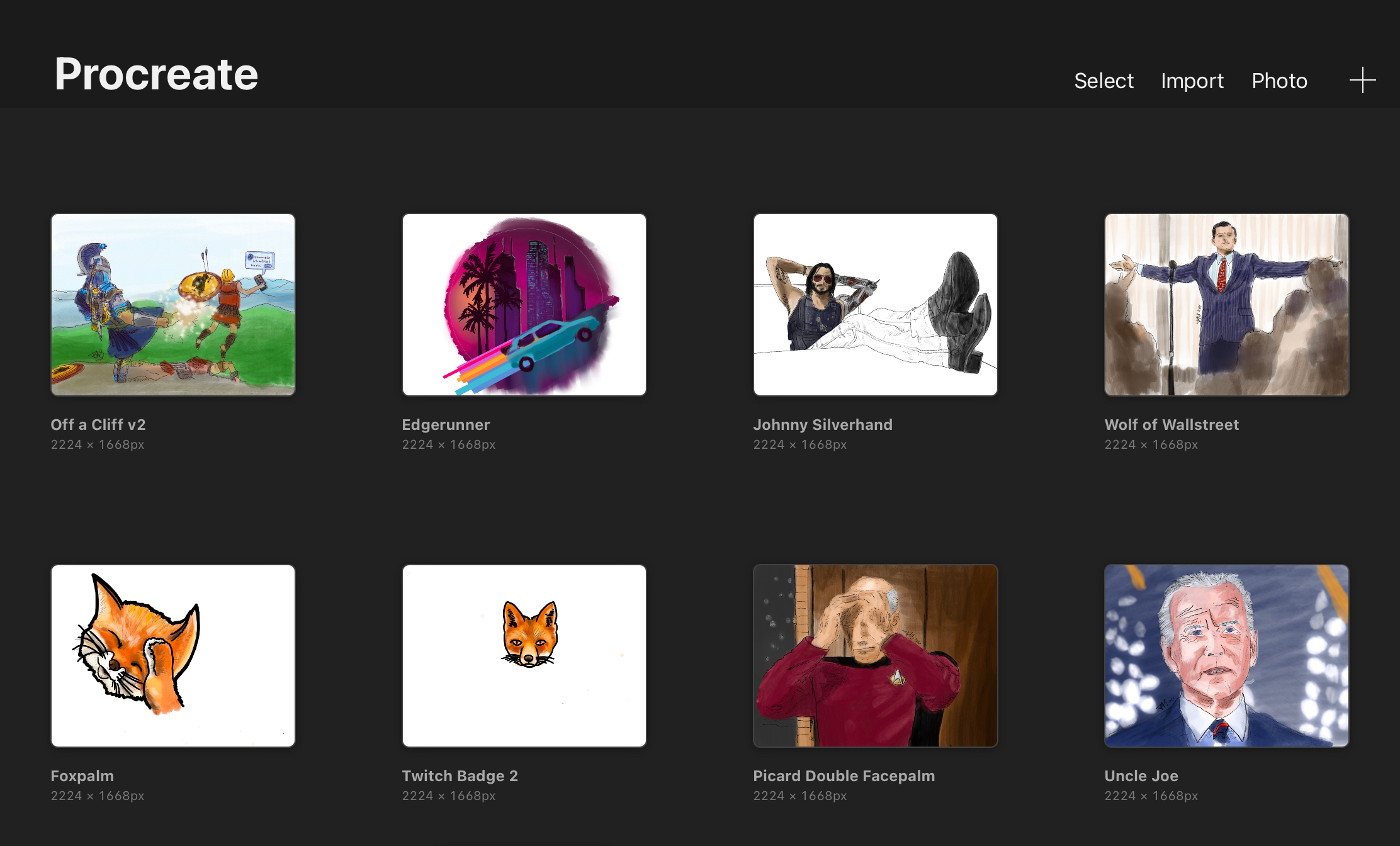Click the 'Twitch Badge 2' title label

[x=460, y=776]
